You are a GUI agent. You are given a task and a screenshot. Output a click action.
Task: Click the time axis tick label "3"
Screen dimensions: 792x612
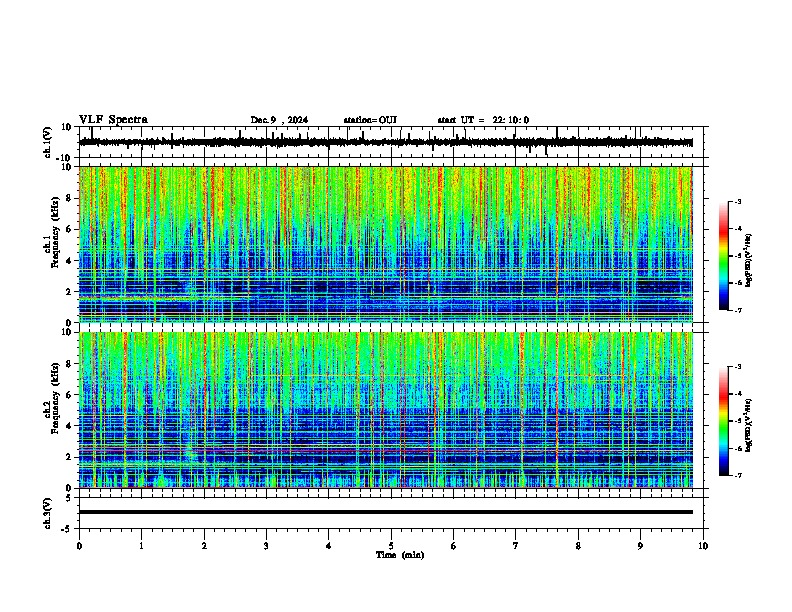click(x=266, y=546)
